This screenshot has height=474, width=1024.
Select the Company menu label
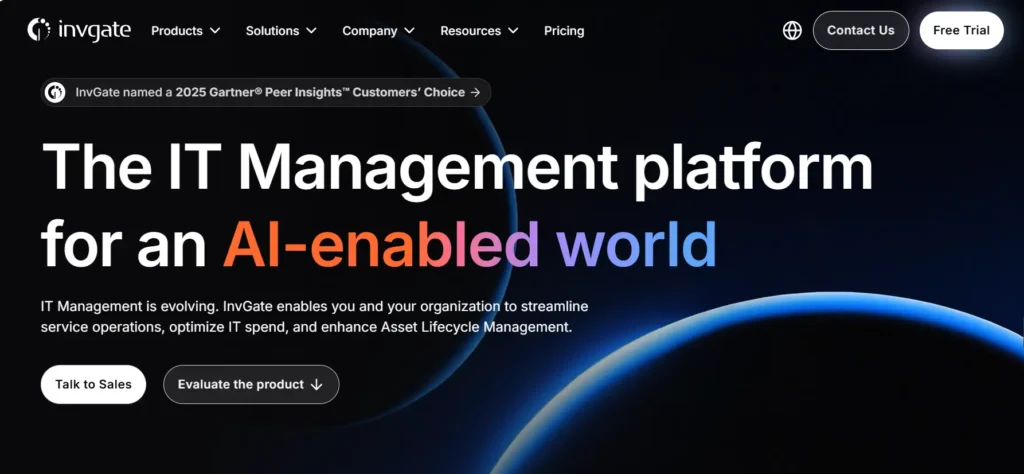tap(370, 31)
